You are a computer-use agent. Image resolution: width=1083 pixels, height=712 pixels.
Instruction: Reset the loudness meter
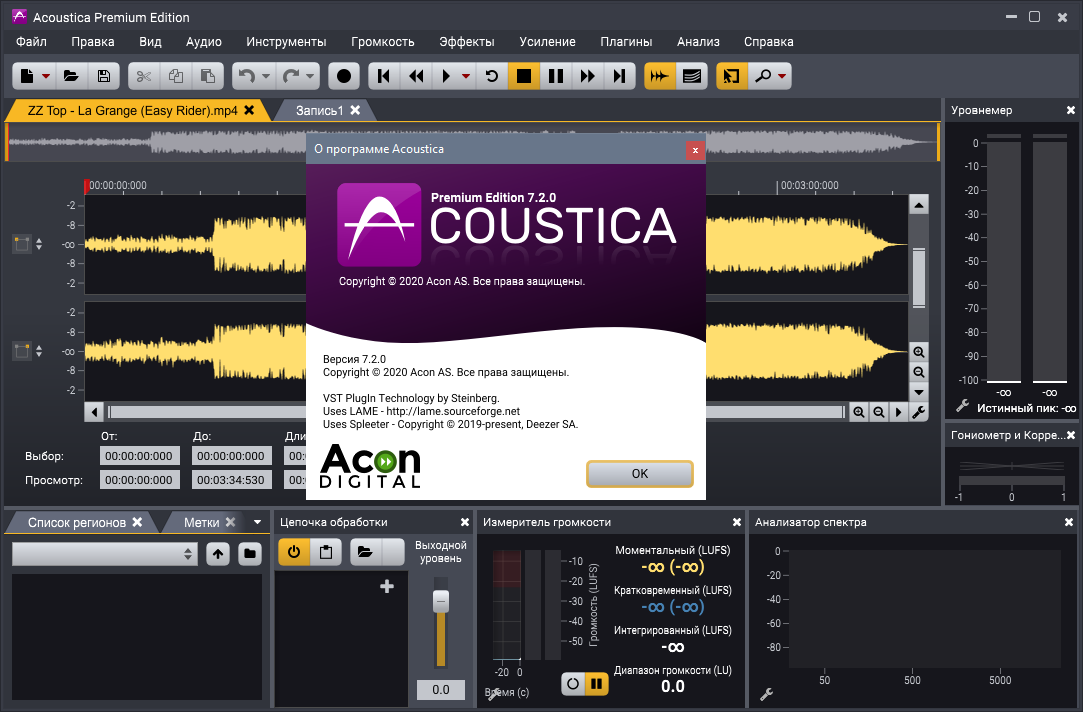[573, 684]
